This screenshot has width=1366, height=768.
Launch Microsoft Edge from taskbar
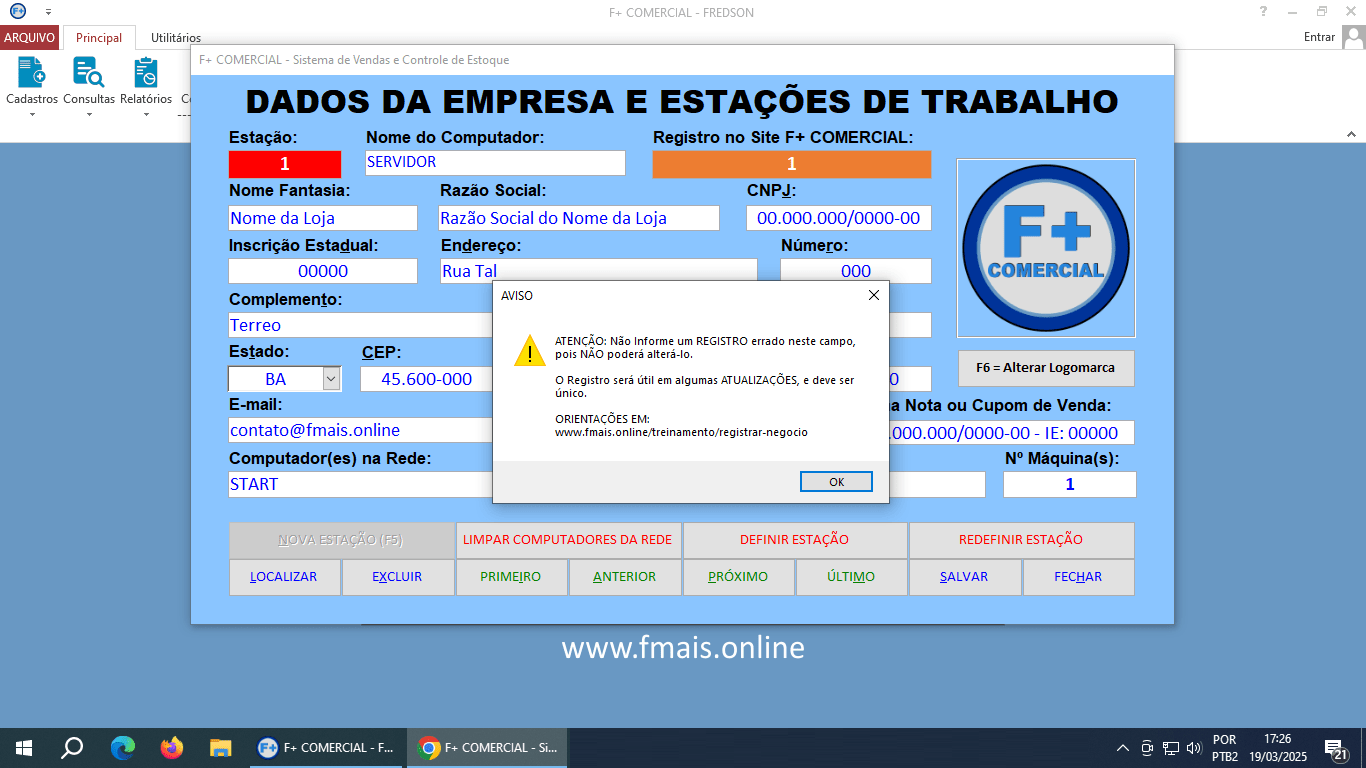(x=123, y=748)
